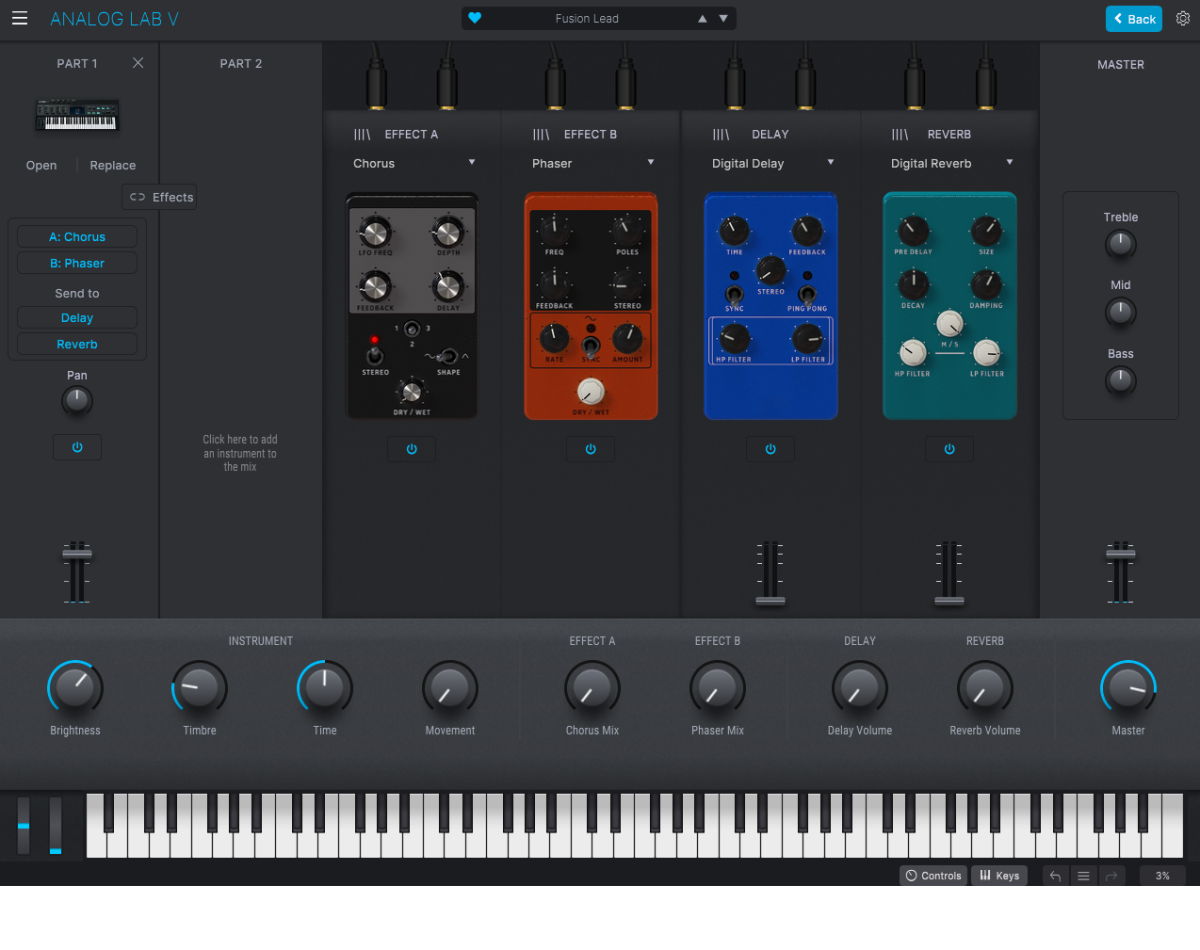
Task: Toggle the Phaser effect power button
Action: pos(591,449)
